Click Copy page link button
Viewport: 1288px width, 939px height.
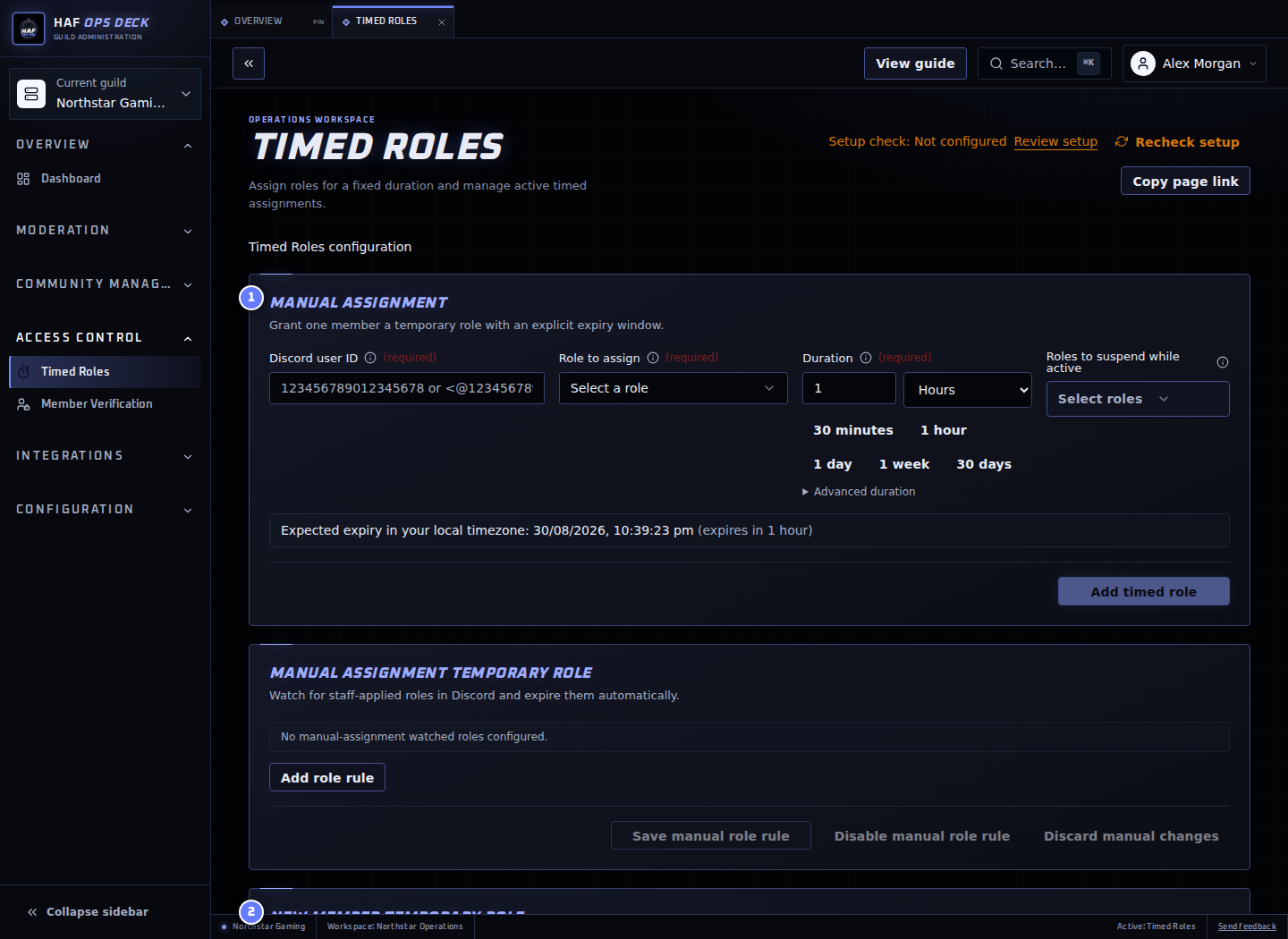pos(1185,181)
